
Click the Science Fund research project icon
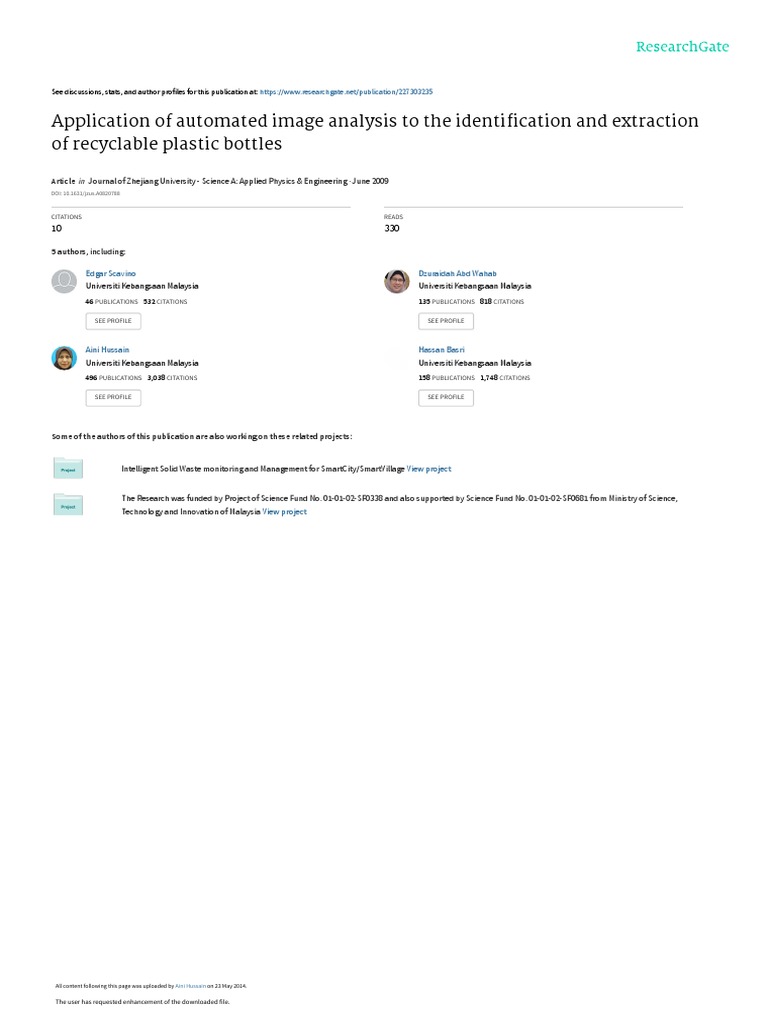pos(68,505)
